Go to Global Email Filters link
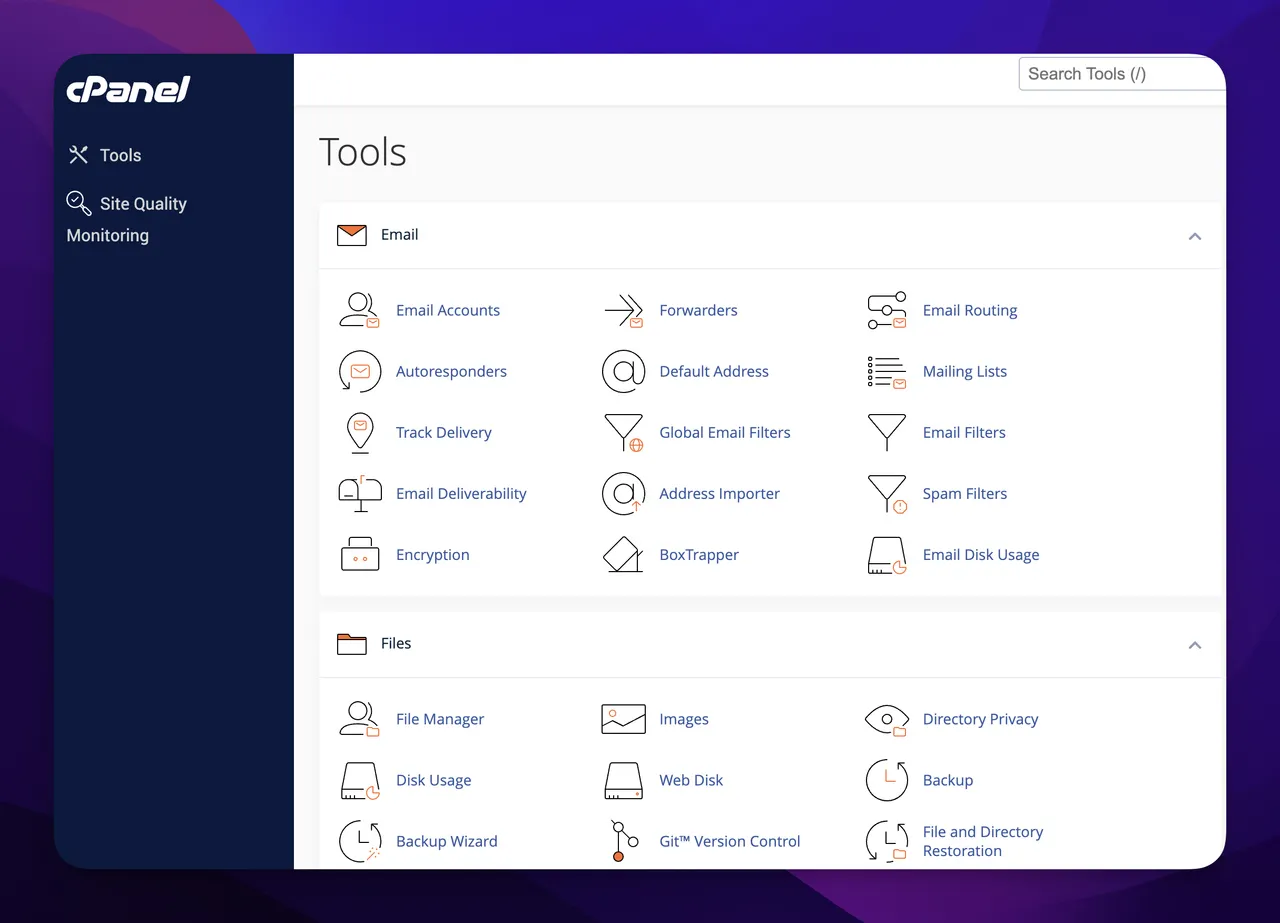The width and height of the screenshot is (1280, 923). 725,433
